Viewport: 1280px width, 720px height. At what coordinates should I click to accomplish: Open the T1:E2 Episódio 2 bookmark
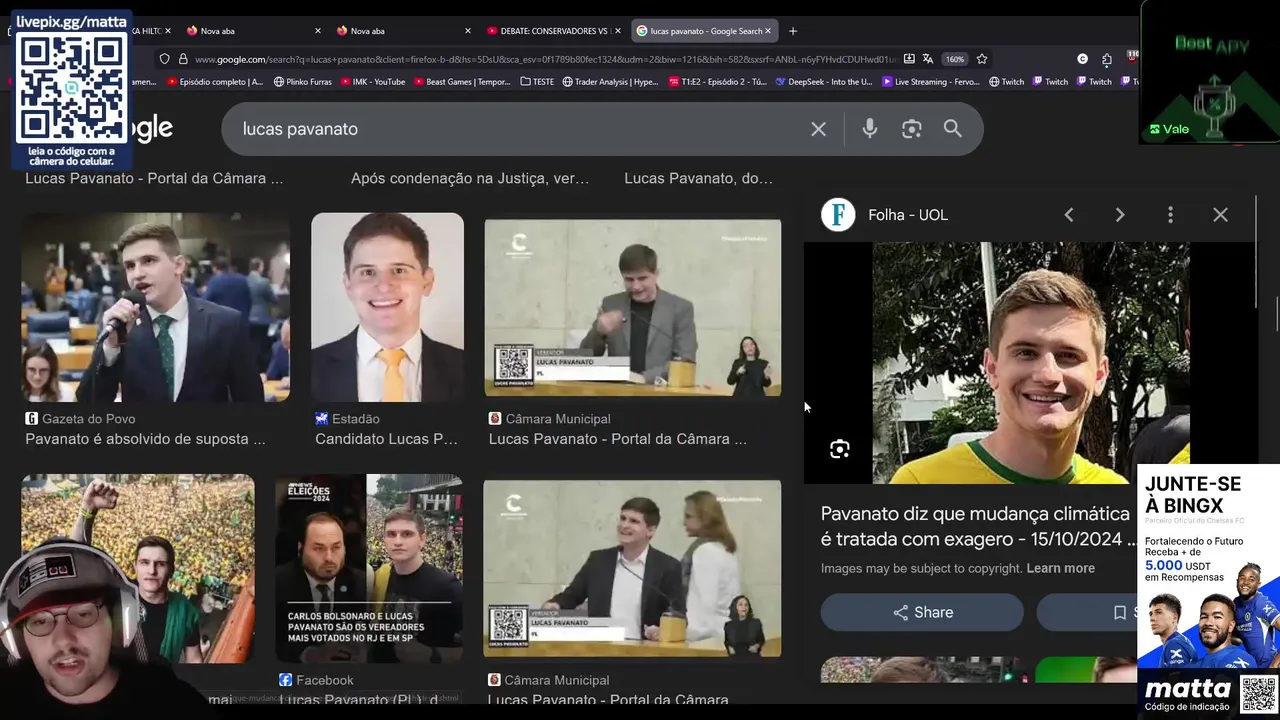click(717, 82)
